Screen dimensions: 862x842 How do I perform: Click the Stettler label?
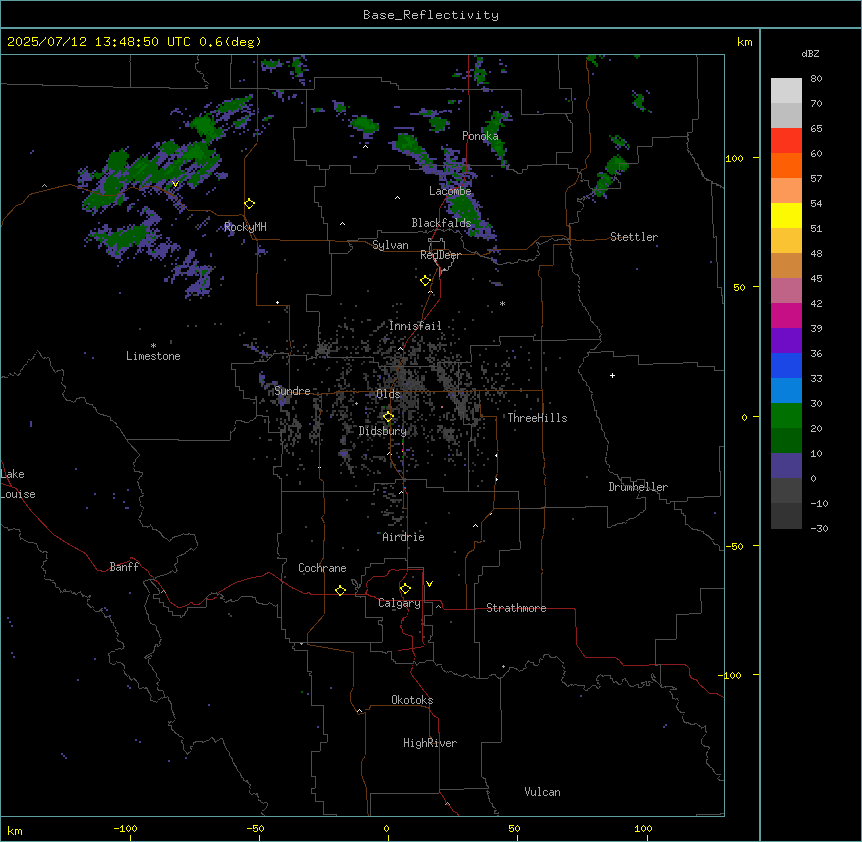coord(634,237)
